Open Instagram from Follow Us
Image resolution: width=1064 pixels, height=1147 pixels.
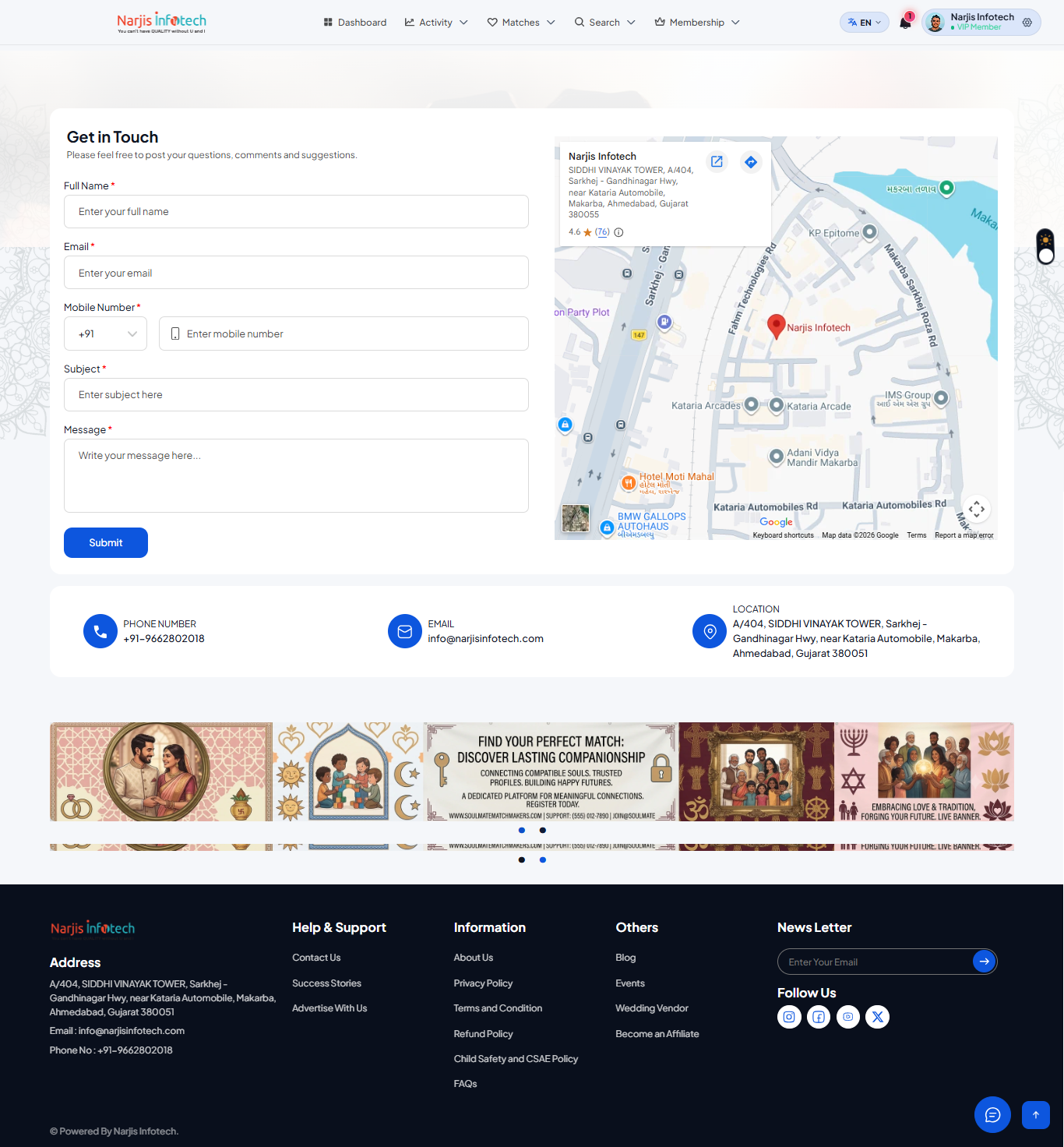click(789, 1017)
